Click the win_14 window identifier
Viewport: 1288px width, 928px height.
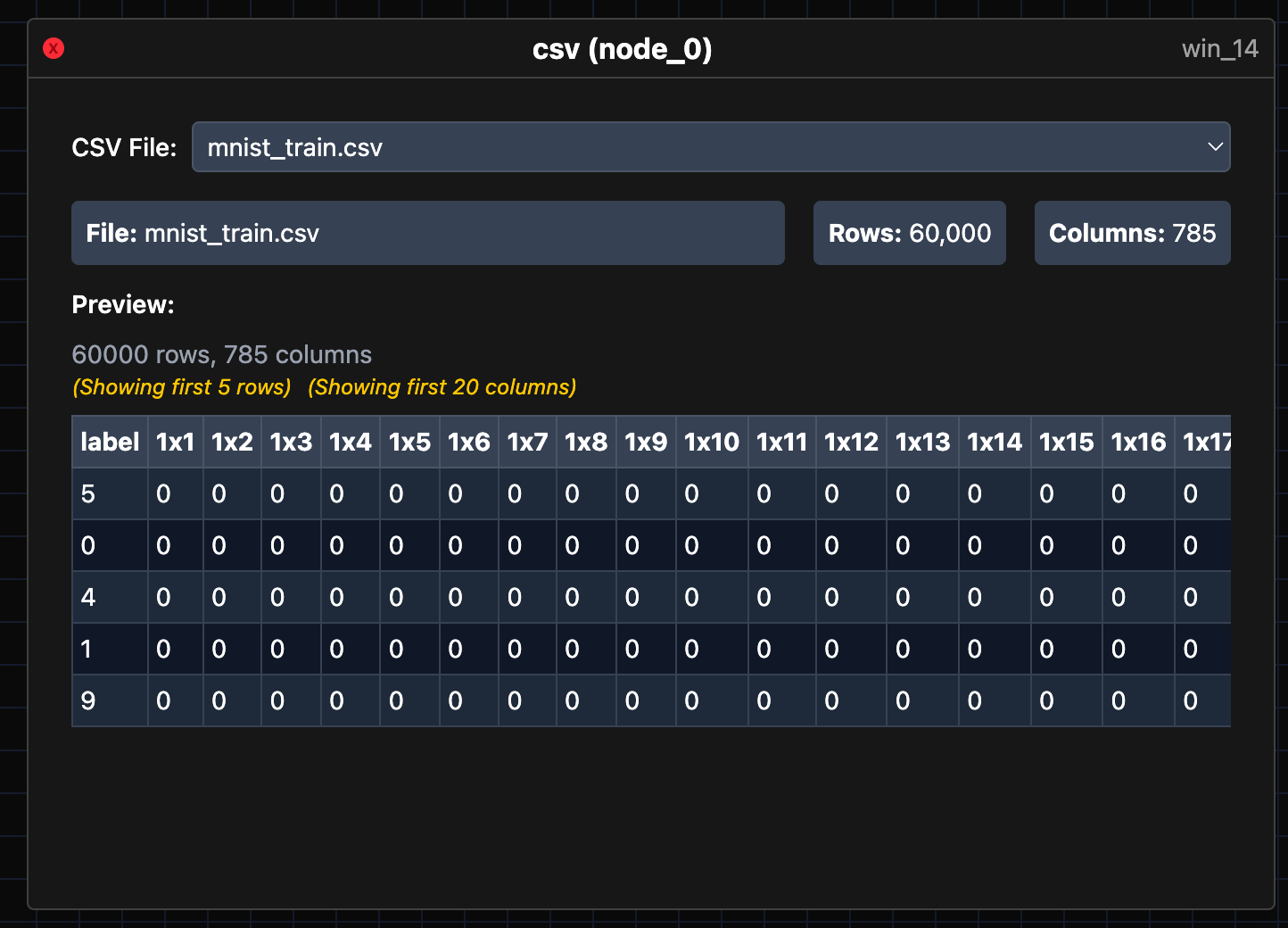click(x=1219, y=49)
